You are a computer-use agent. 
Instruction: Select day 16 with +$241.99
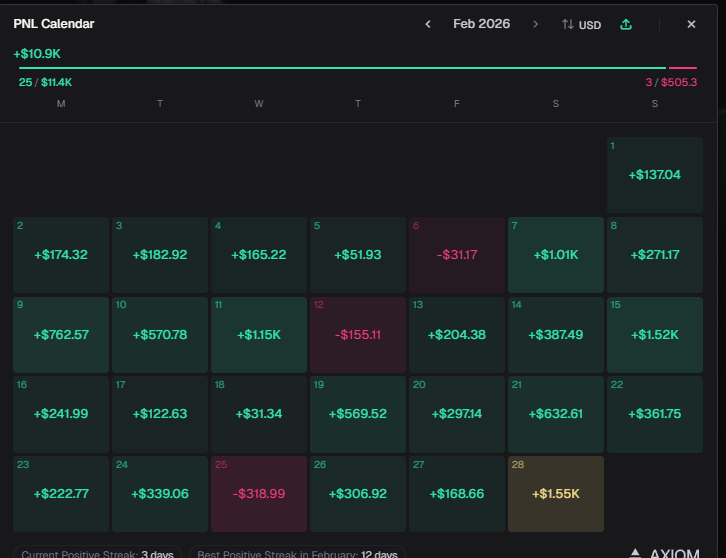[61, 414]
